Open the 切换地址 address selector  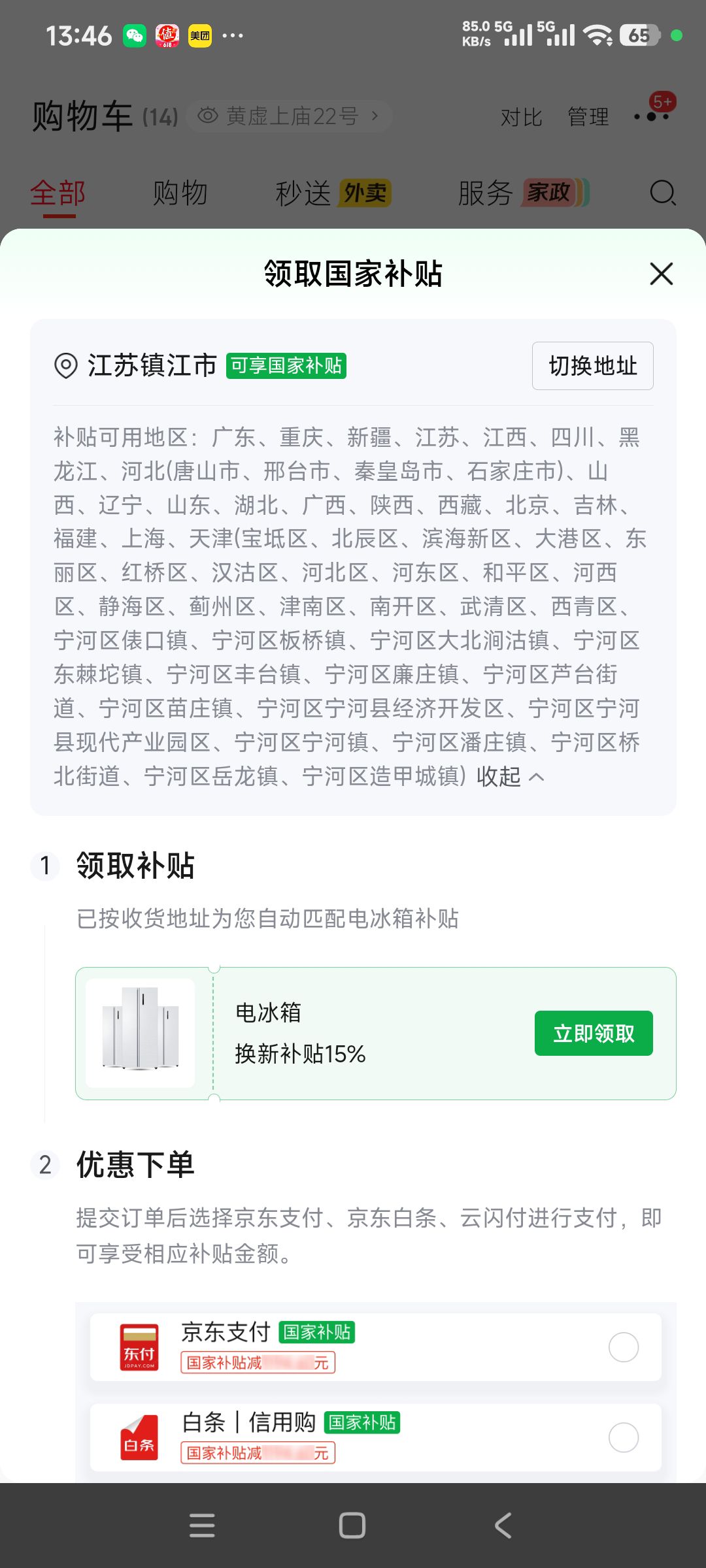point(593,366)
